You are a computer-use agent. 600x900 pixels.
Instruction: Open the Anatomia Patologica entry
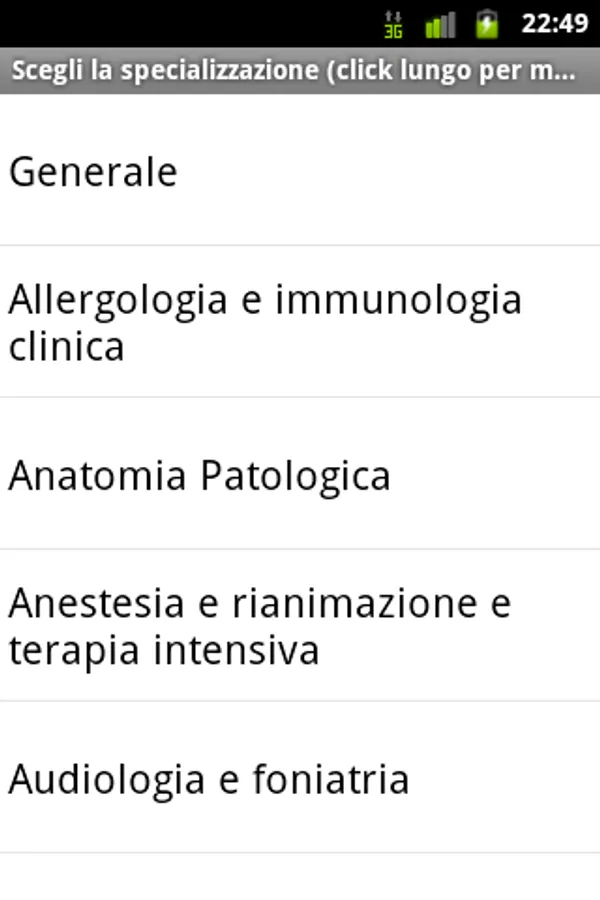point(300,474)
